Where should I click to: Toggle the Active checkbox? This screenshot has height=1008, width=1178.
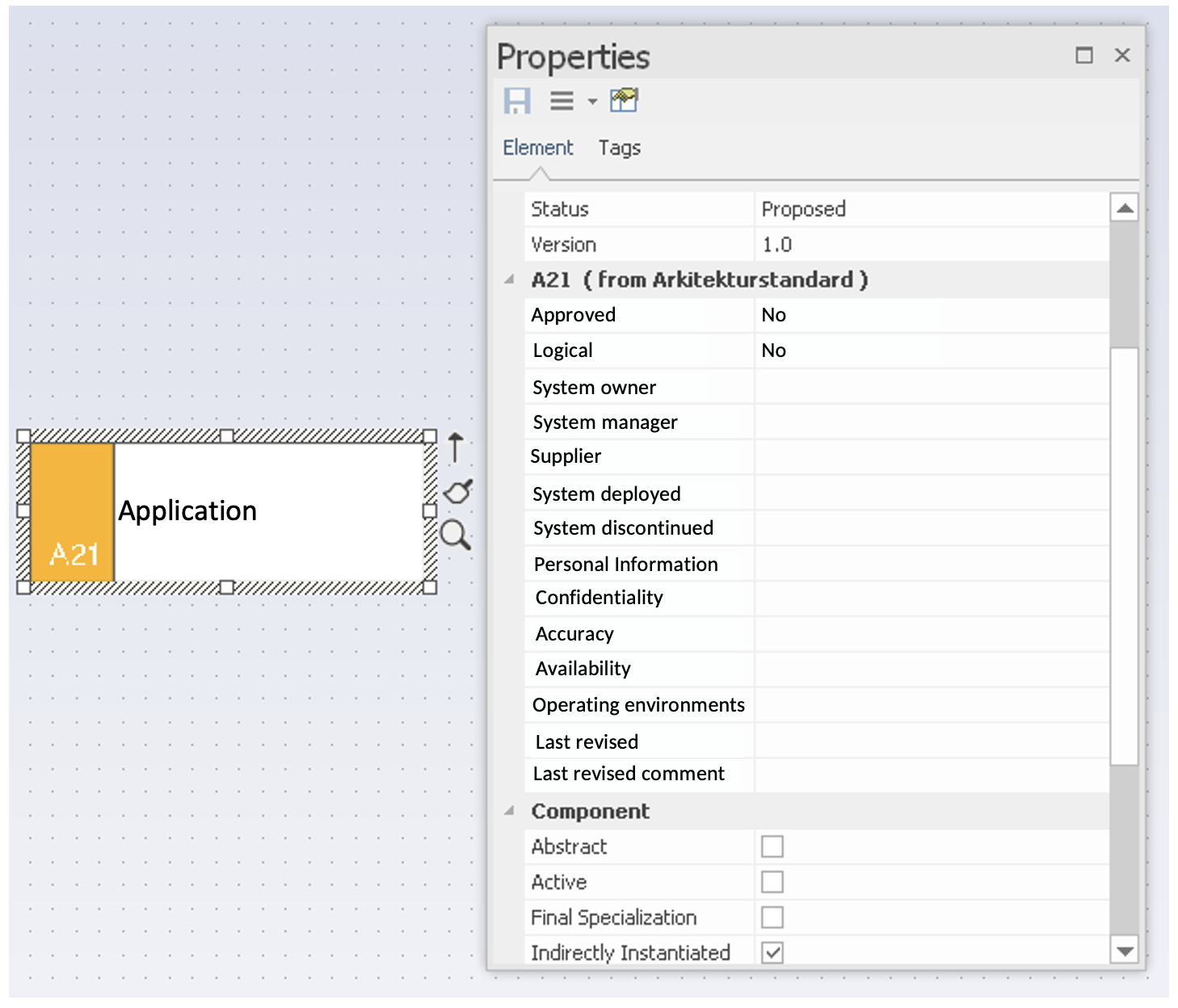(772, 882)
